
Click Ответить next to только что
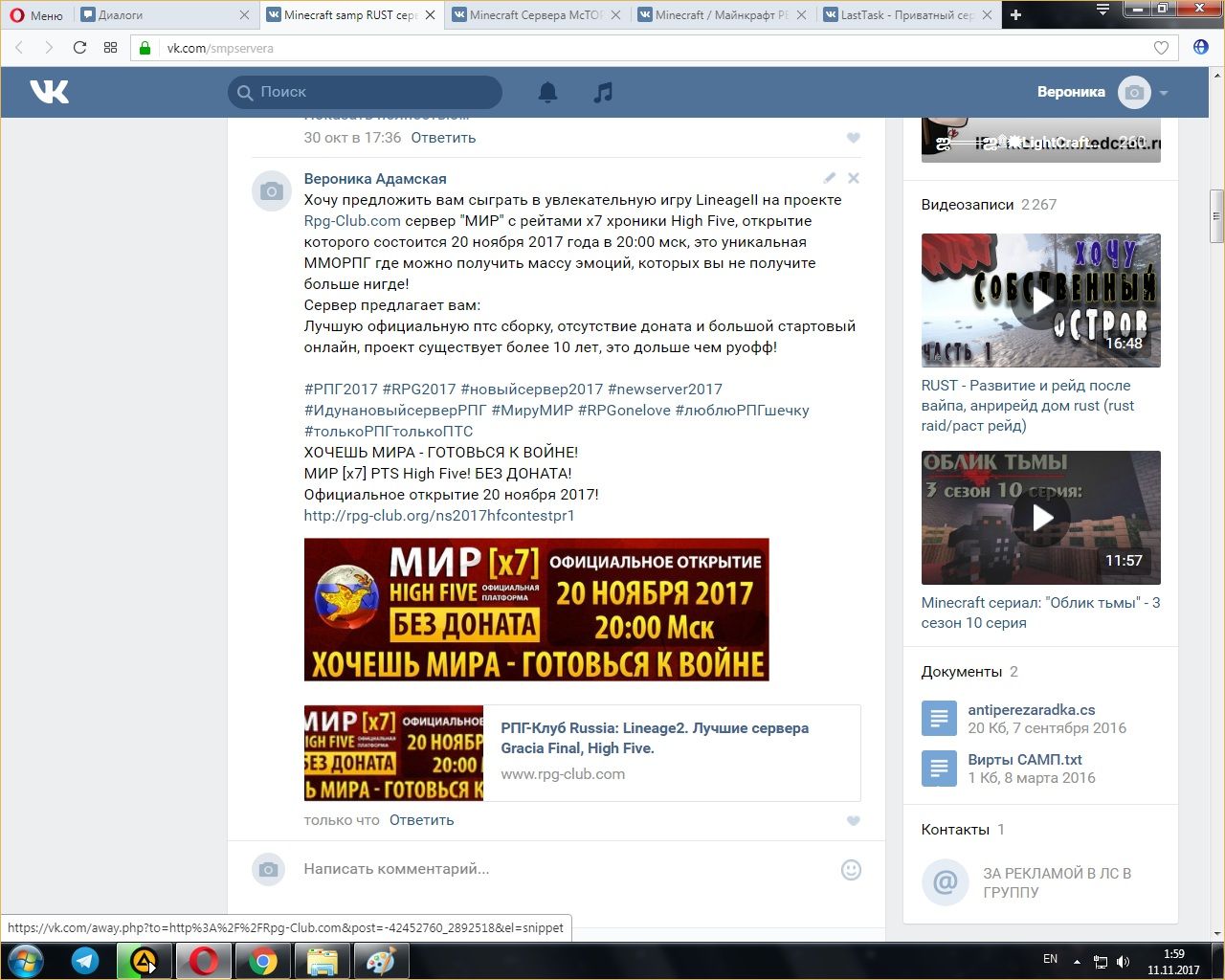pyautogui.click(x=421, y=820)
